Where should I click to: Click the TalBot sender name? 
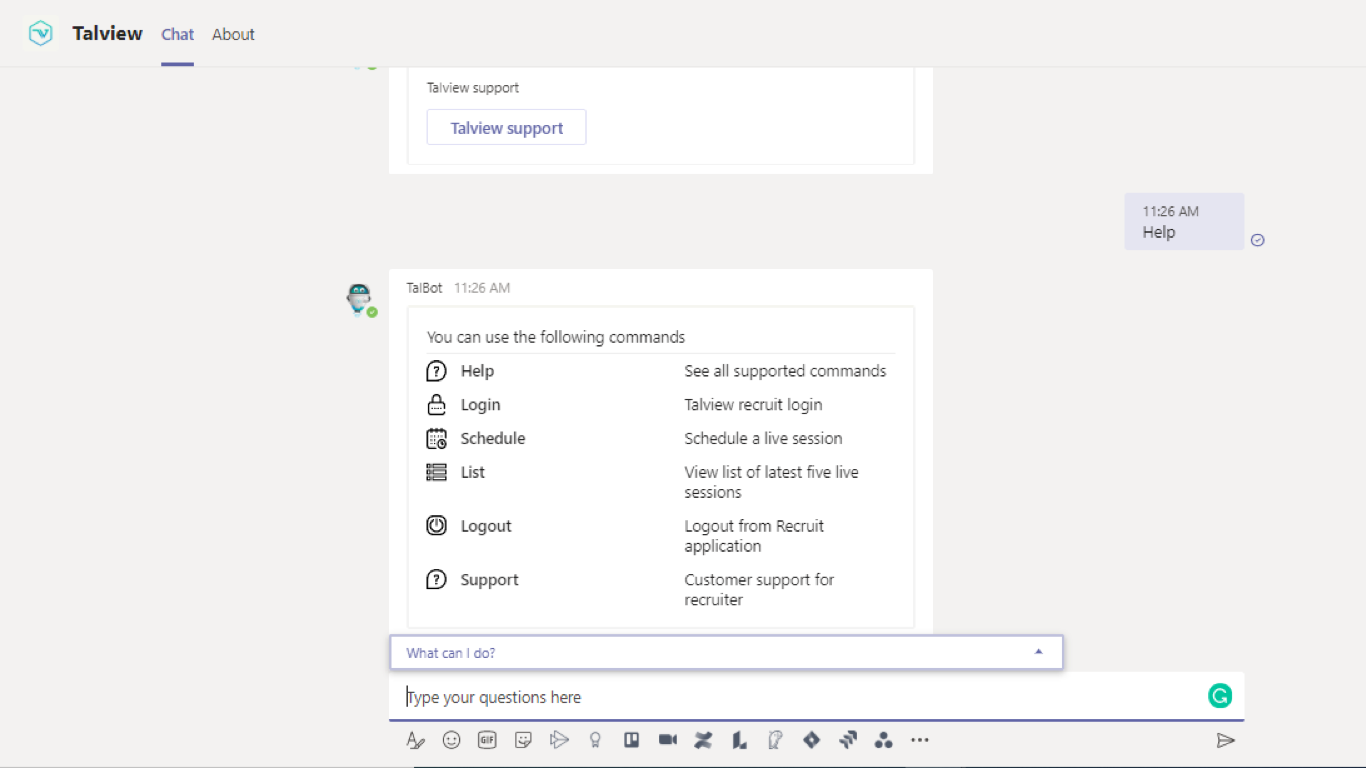click(424, 288)
